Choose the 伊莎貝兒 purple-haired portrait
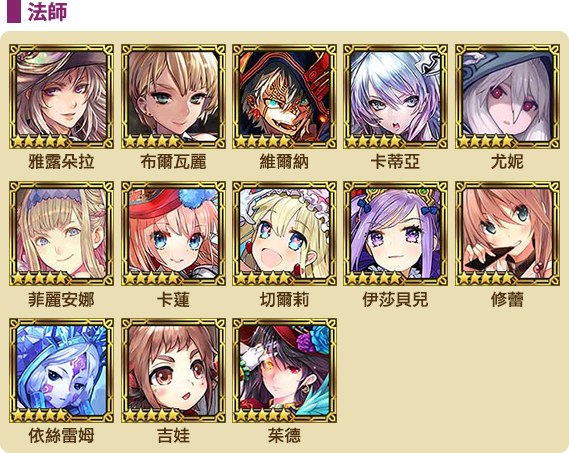569x453 pixels. 396,234
